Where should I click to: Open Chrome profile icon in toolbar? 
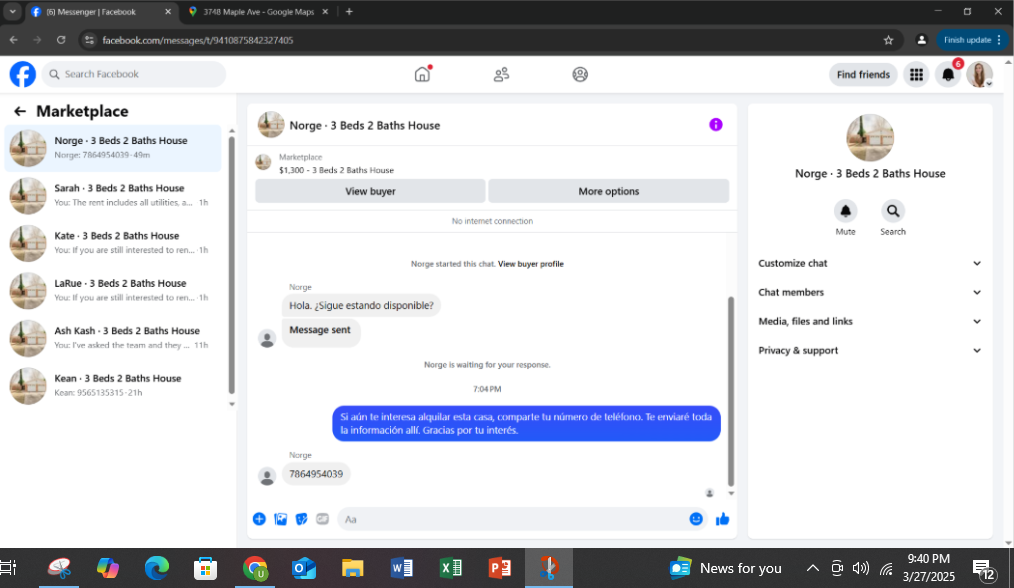(922, 40)
